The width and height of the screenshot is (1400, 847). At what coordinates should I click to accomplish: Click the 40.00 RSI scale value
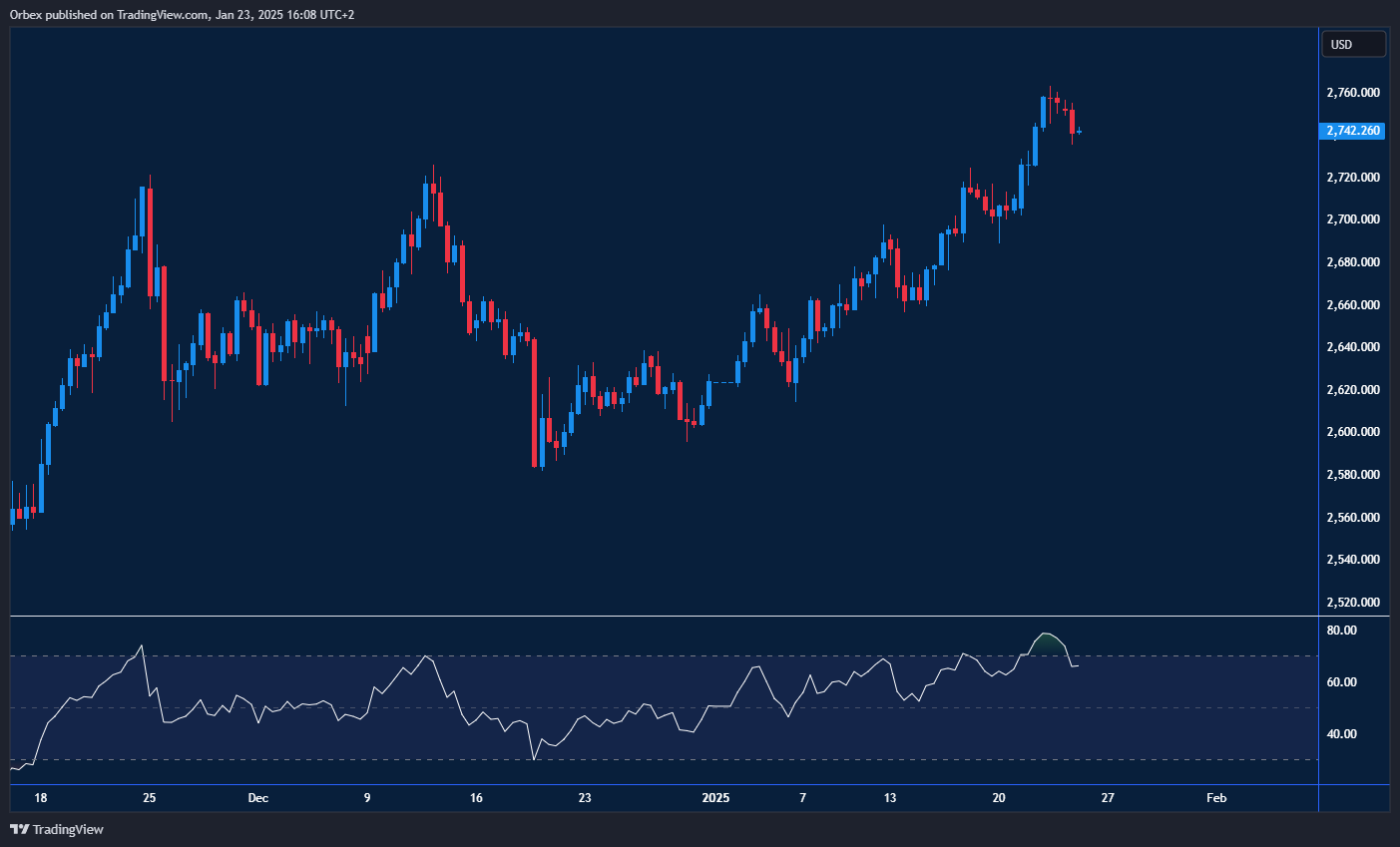pos(1340,733)
